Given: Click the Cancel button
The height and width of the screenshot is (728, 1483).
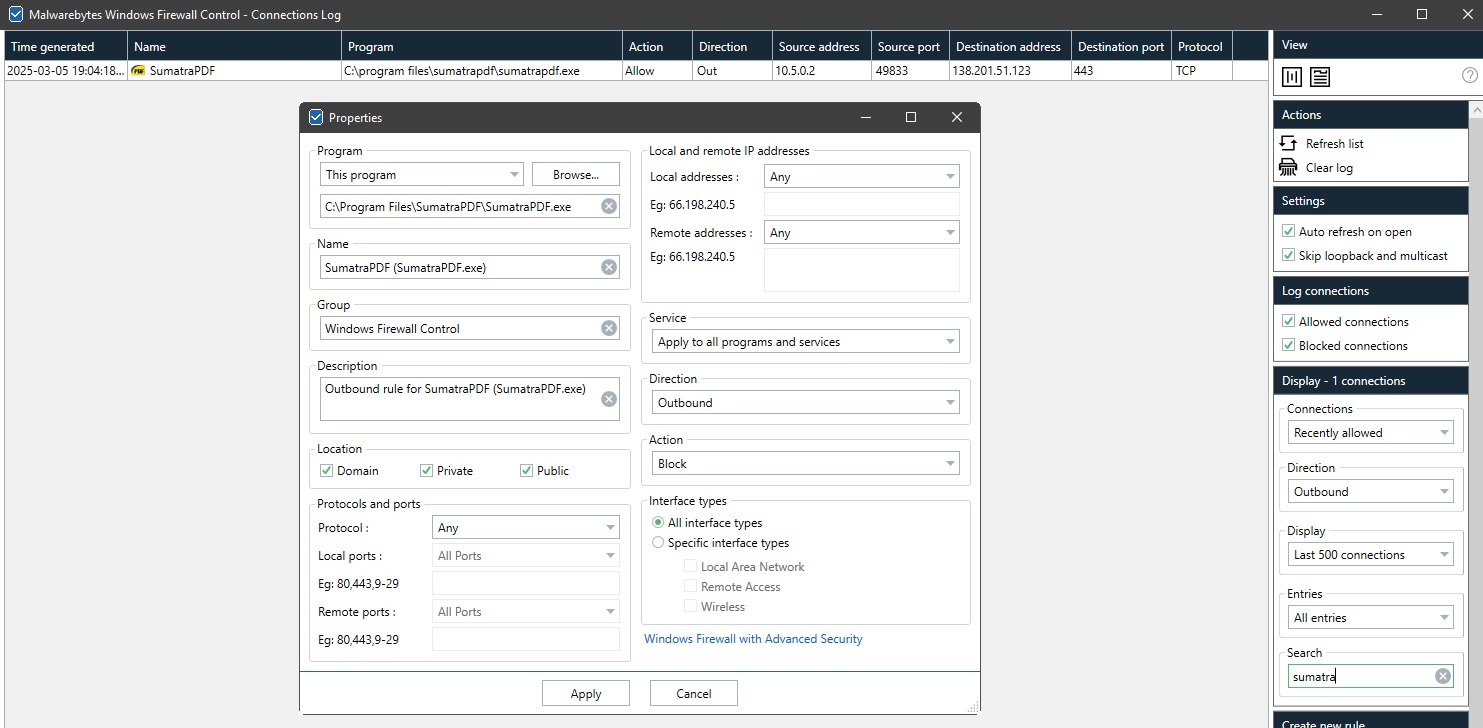Looking at the screenshot, I should point(694,693).
